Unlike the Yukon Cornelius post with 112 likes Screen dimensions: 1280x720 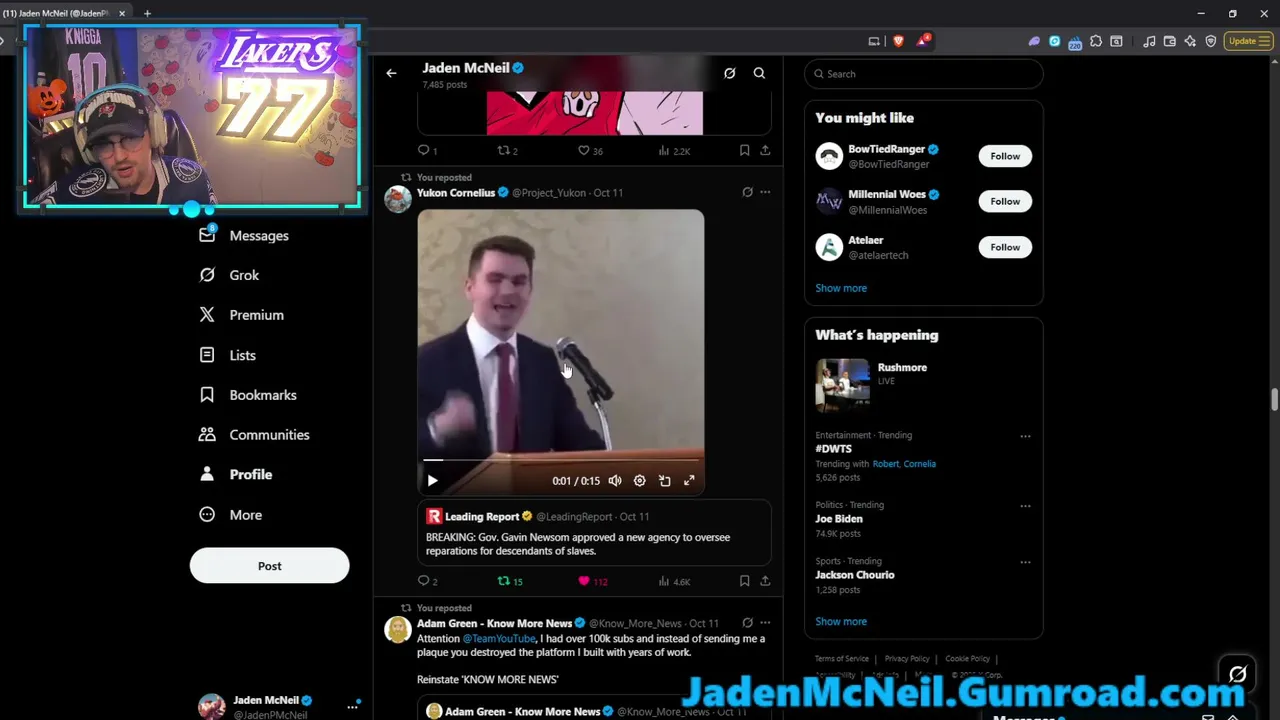click(592, 581)
